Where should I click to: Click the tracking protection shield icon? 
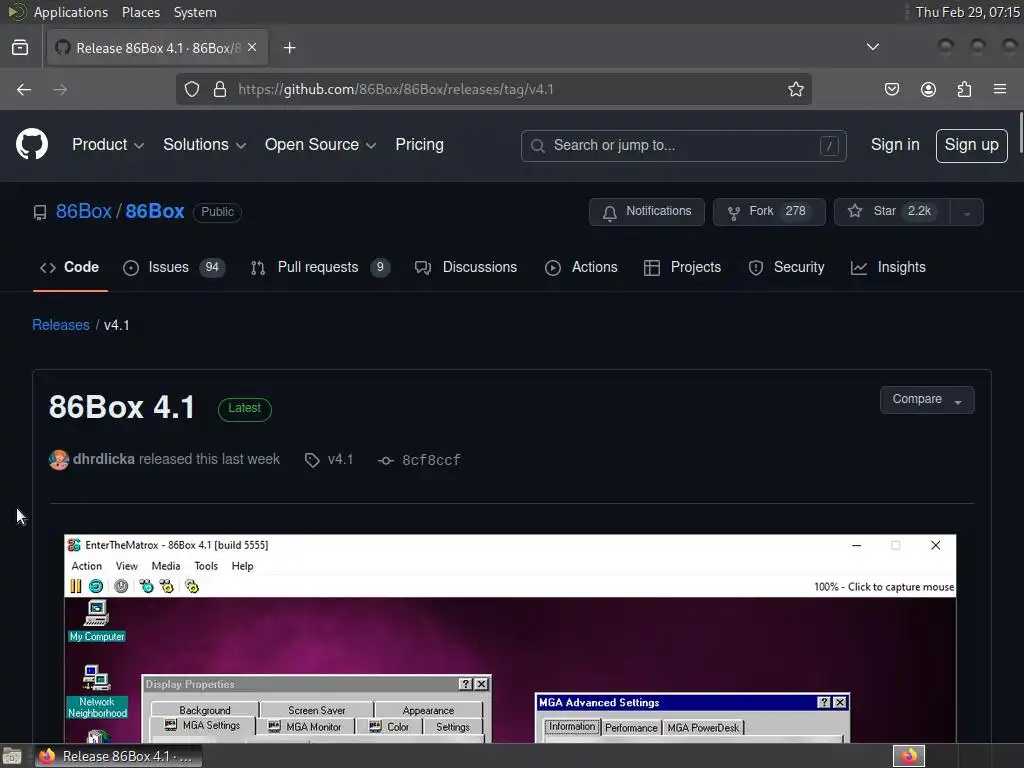click(x=191, y=89)
